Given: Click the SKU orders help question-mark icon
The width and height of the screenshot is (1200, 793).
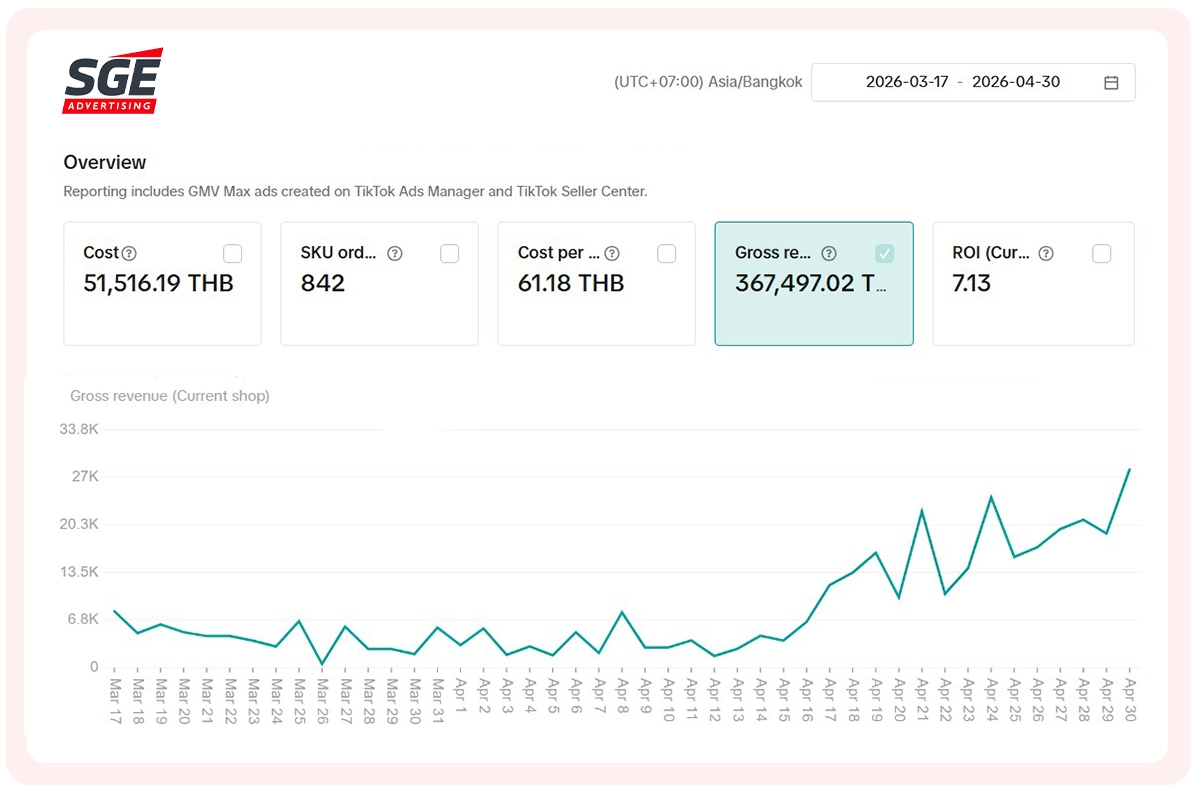Looking at the screenshot, I should click(395, 254).
